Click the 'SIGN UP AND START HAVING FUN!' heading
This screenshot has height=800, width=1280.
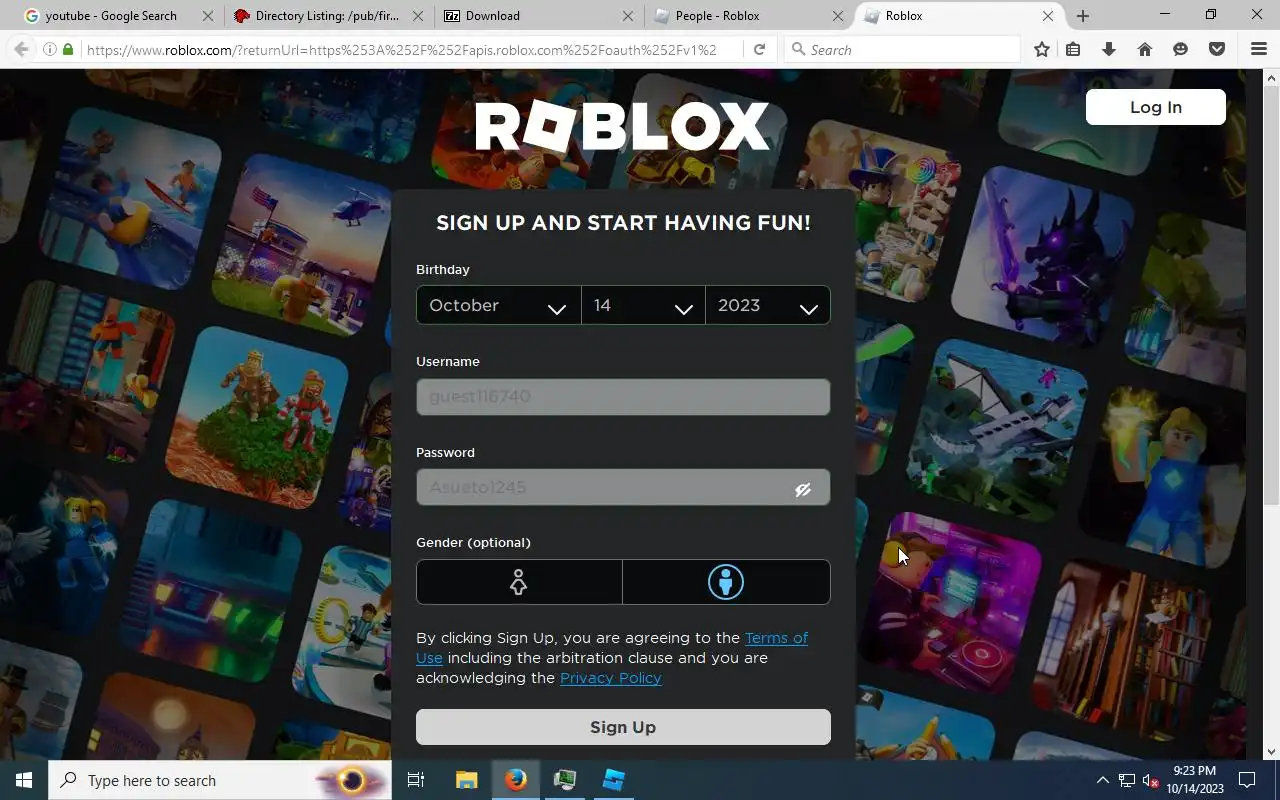pos(623,223)
